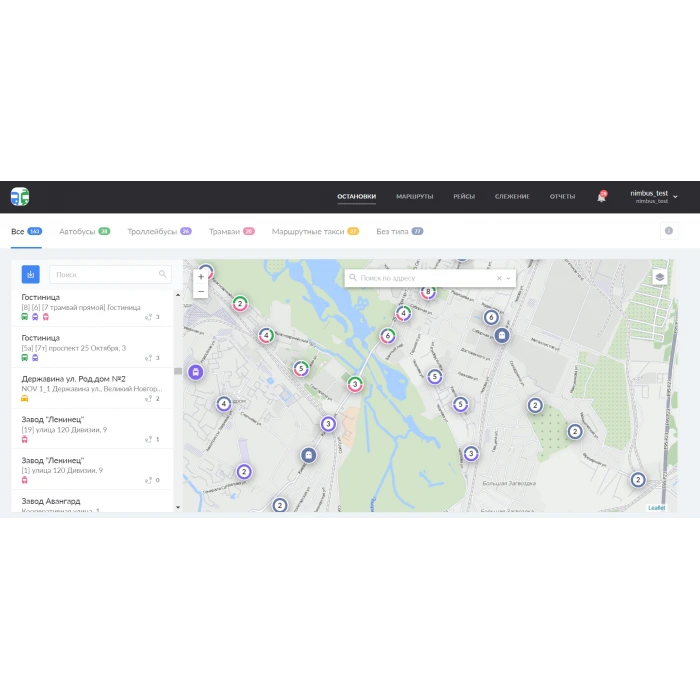Viewport: 700px width, 700px height.
Task: Open the Отчеты section
Action: (x=562, y=197)
